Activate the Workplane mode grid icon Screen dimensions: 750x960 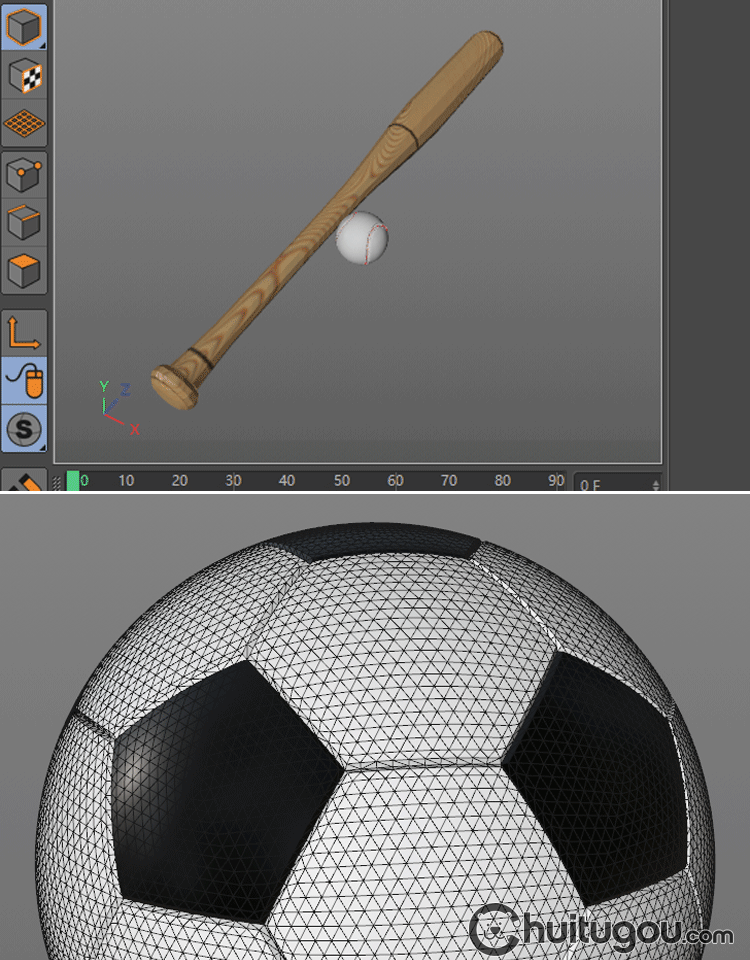24,123
